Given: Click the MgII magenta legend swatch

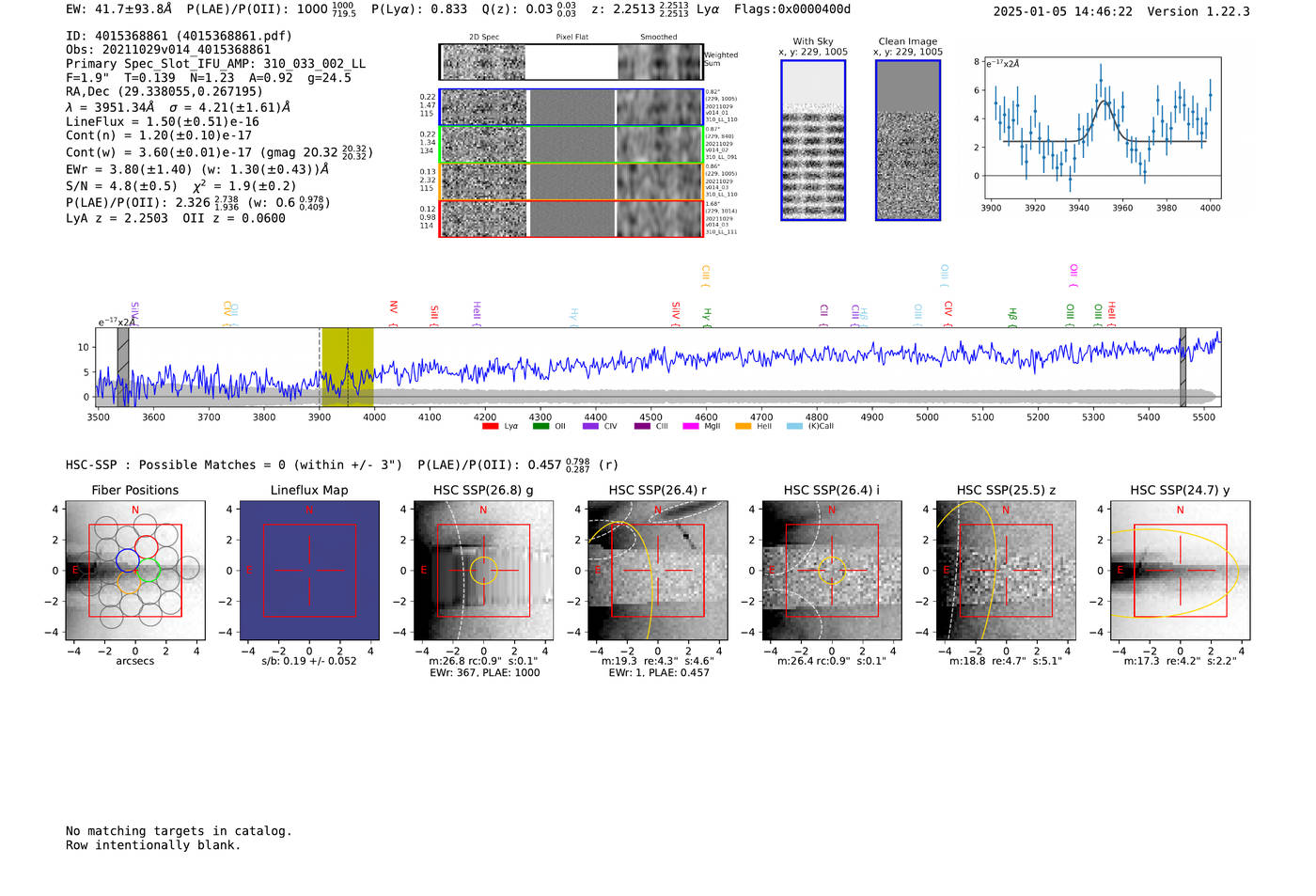Looking at the screenshot, I should [691, 426].
